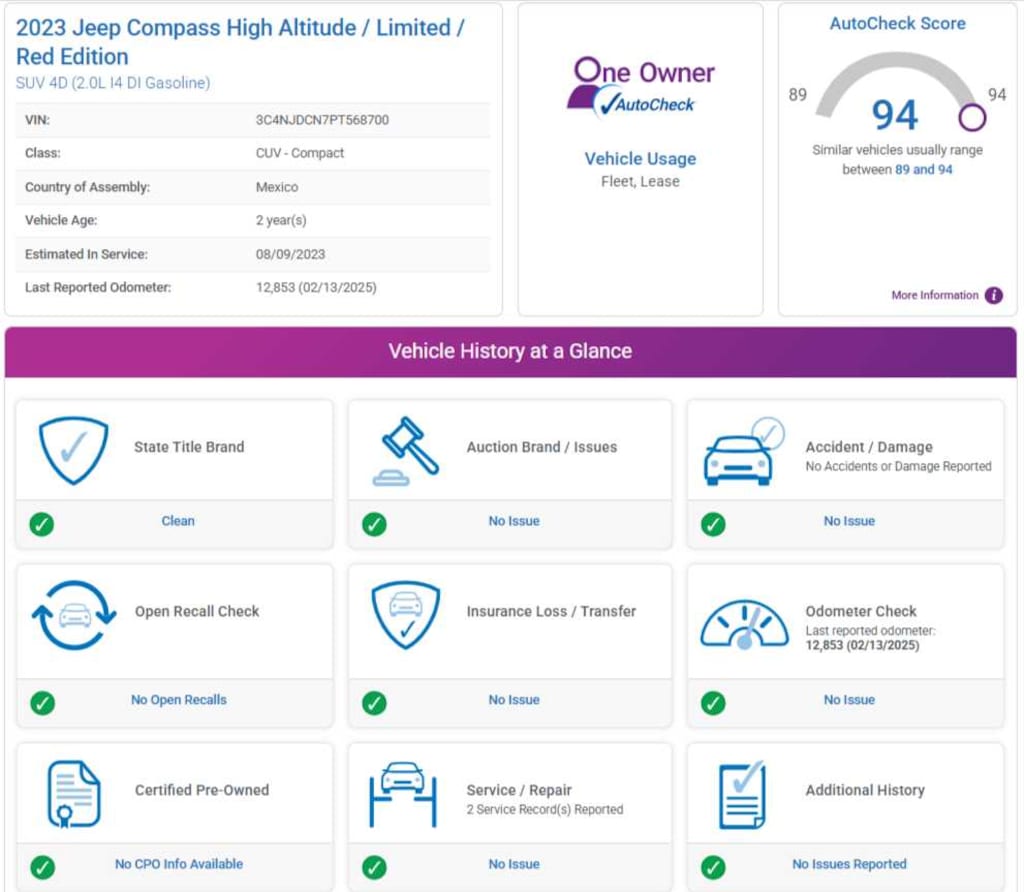The height and width of the screenshot is (892, 1024).
Task: Click green check in Service / Repair card
Action: point(374,867)
